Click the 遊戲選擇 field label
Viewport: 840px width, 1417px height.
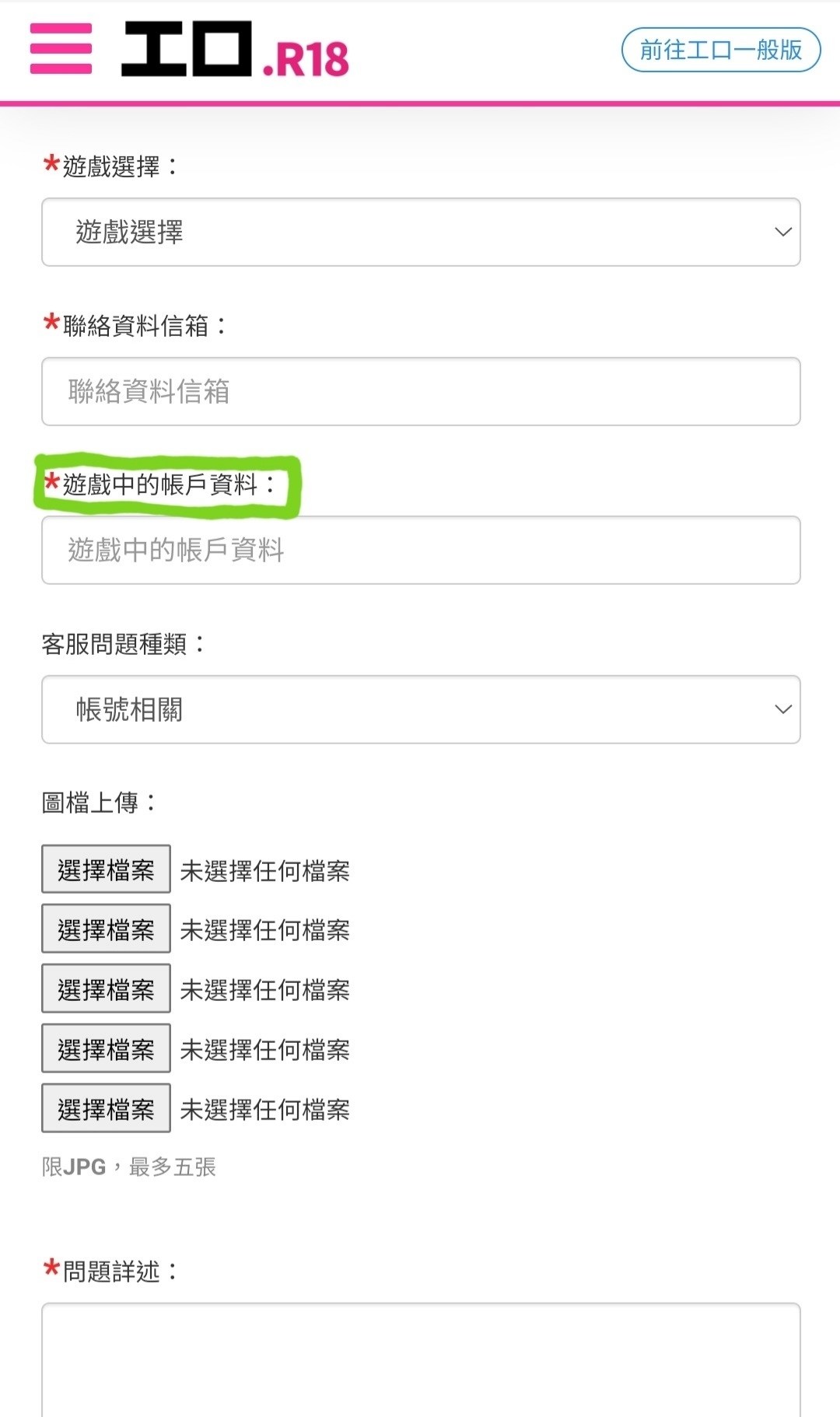coord(111,166)
